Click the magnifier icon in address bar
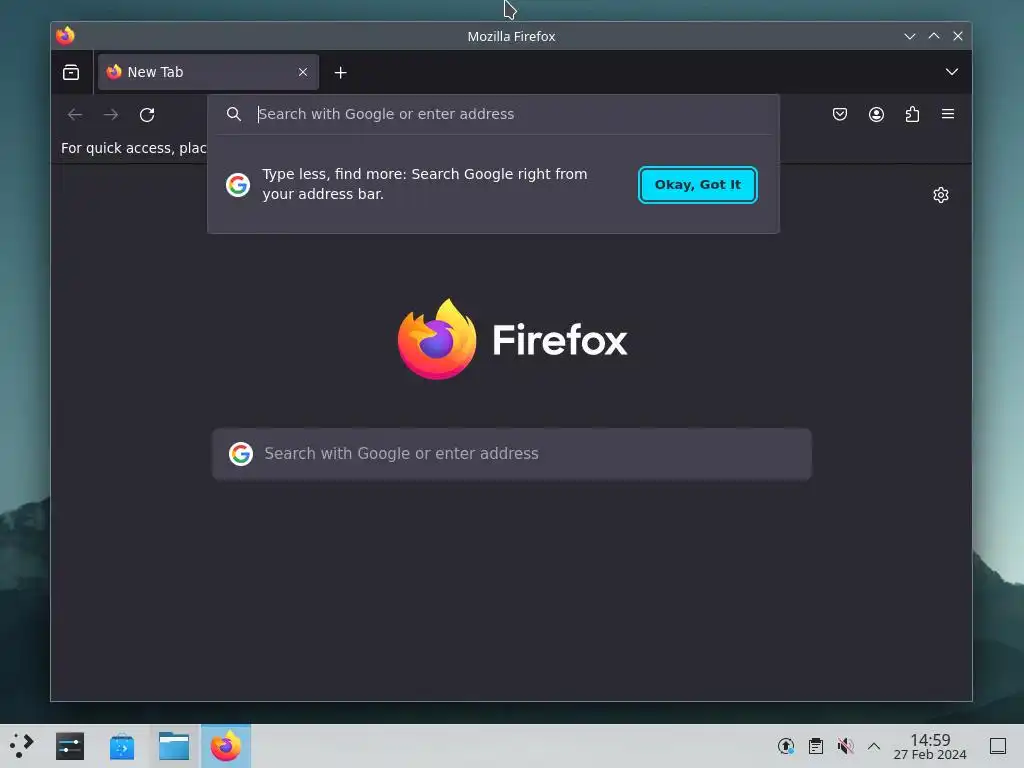Image resolution: width=1024 pixels, height=768 pixels. tap(234, 114)
